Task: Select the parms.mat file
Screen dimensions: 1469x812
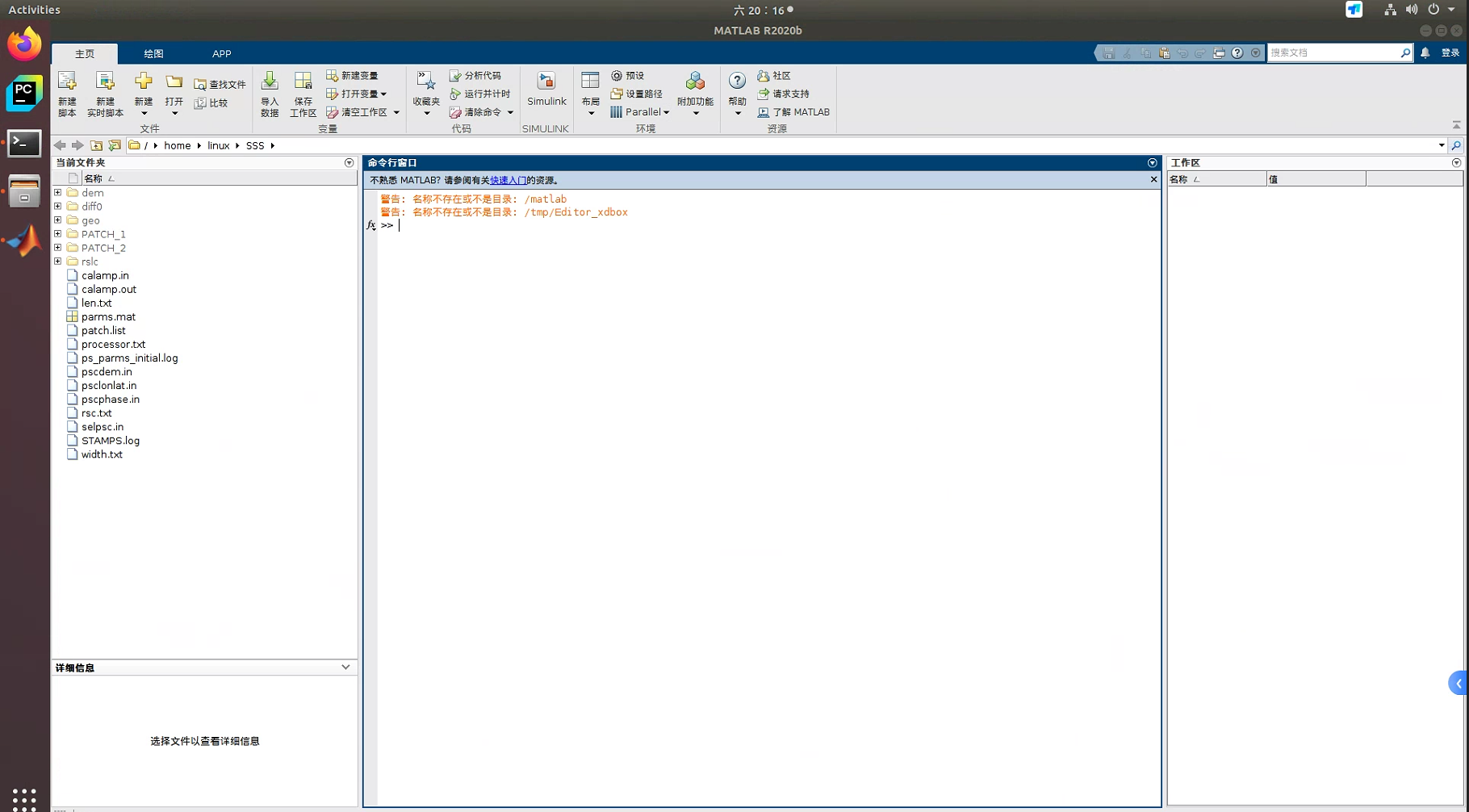Action: (x=108, y=316)
